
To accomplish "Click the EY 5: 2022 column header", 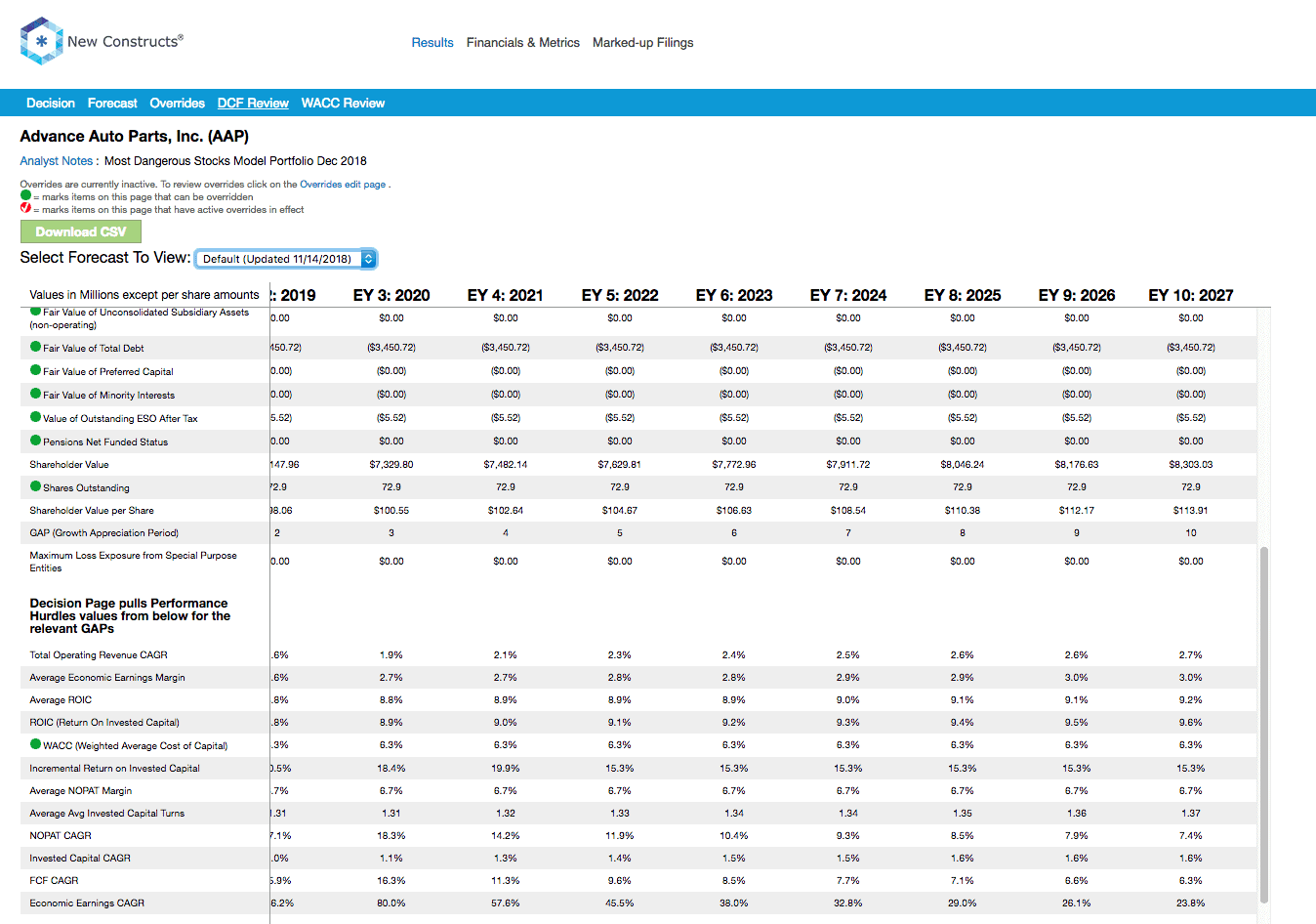I will 620,295.
